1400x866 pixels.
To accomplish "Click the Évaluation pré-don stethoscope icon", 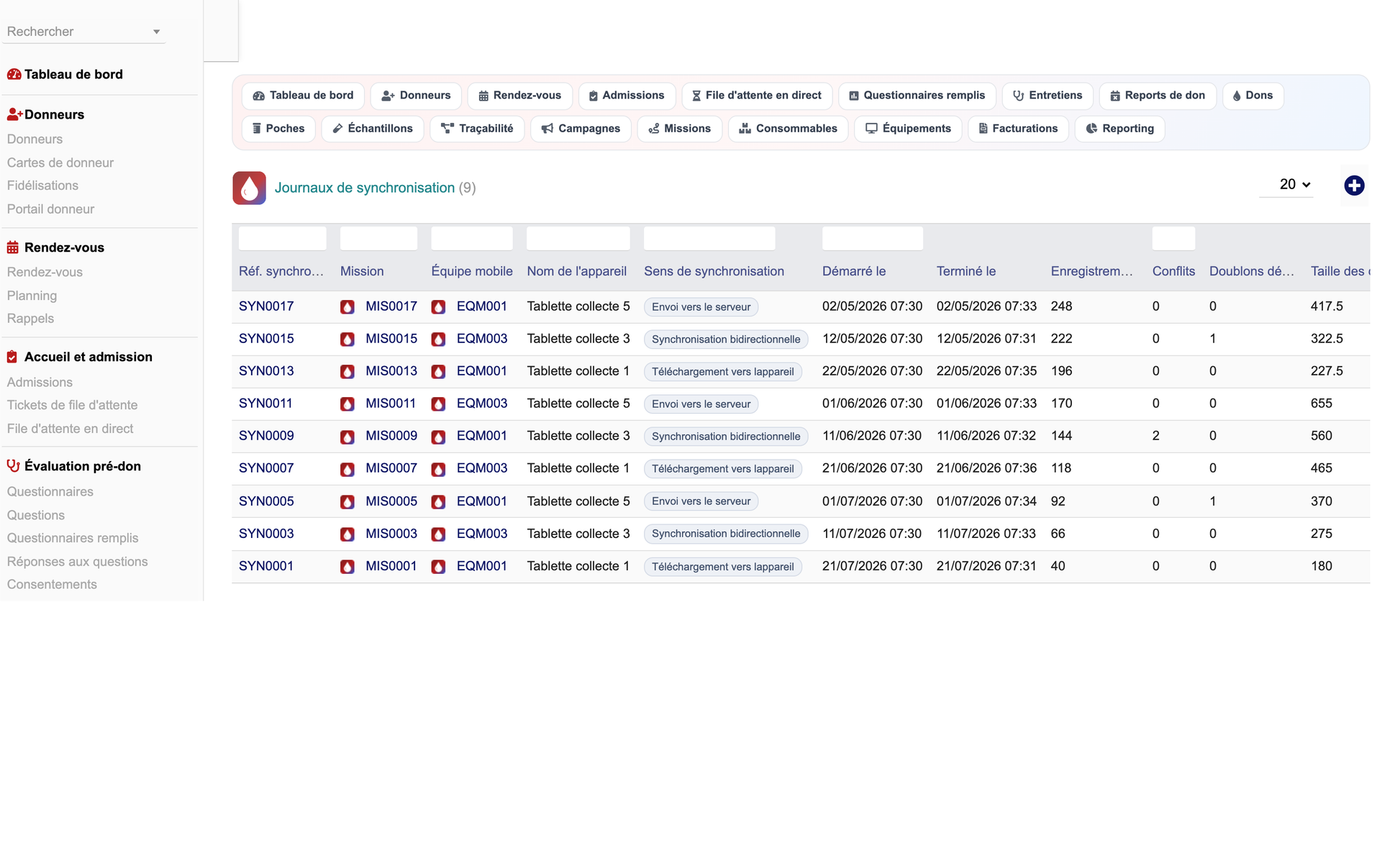I will pyautogui.click(x=13, y=466).
